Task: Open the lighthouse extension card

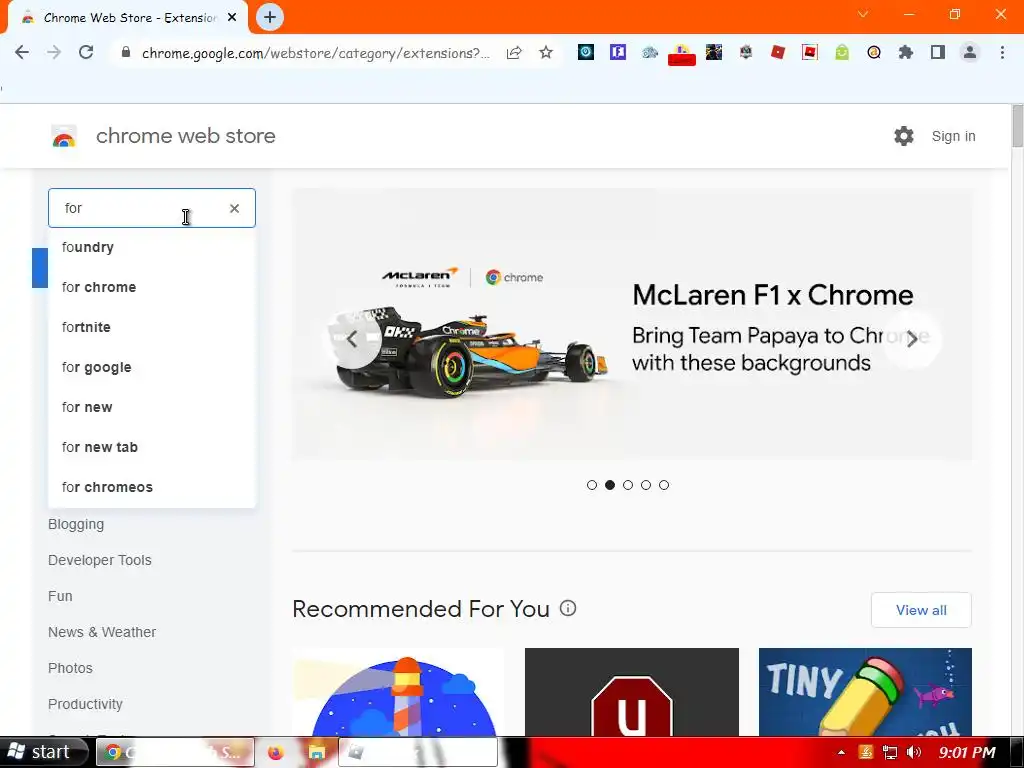Action: coord(398,692)
